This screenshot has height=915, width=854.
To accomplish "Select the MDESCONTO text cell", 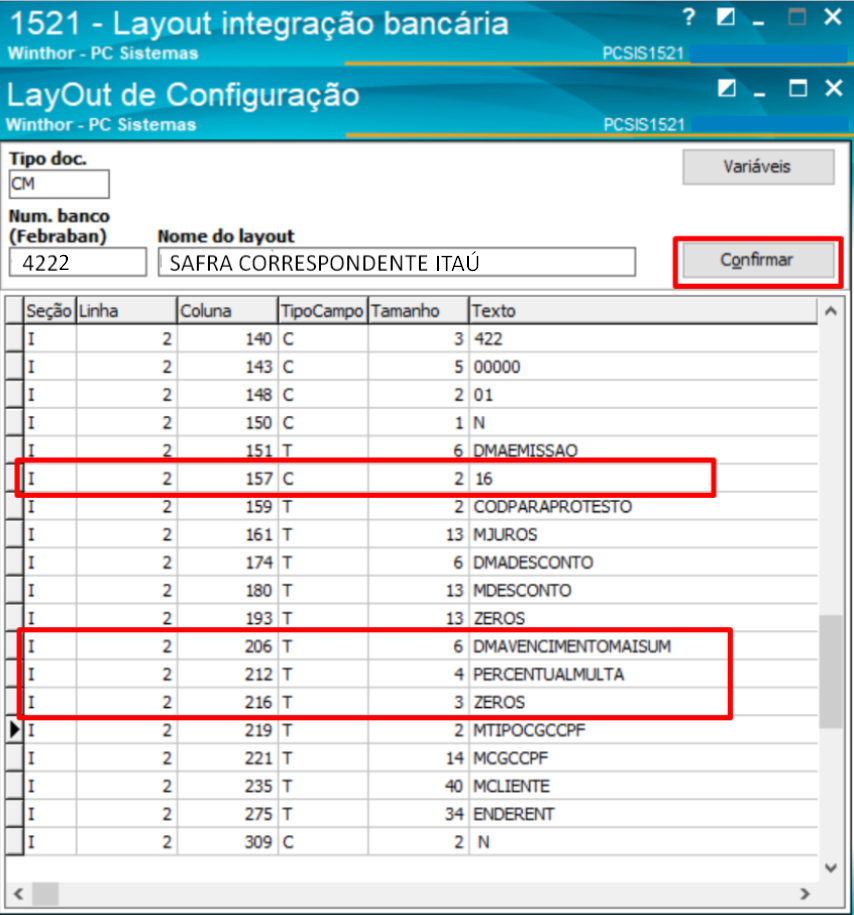I will pos(643,591).
